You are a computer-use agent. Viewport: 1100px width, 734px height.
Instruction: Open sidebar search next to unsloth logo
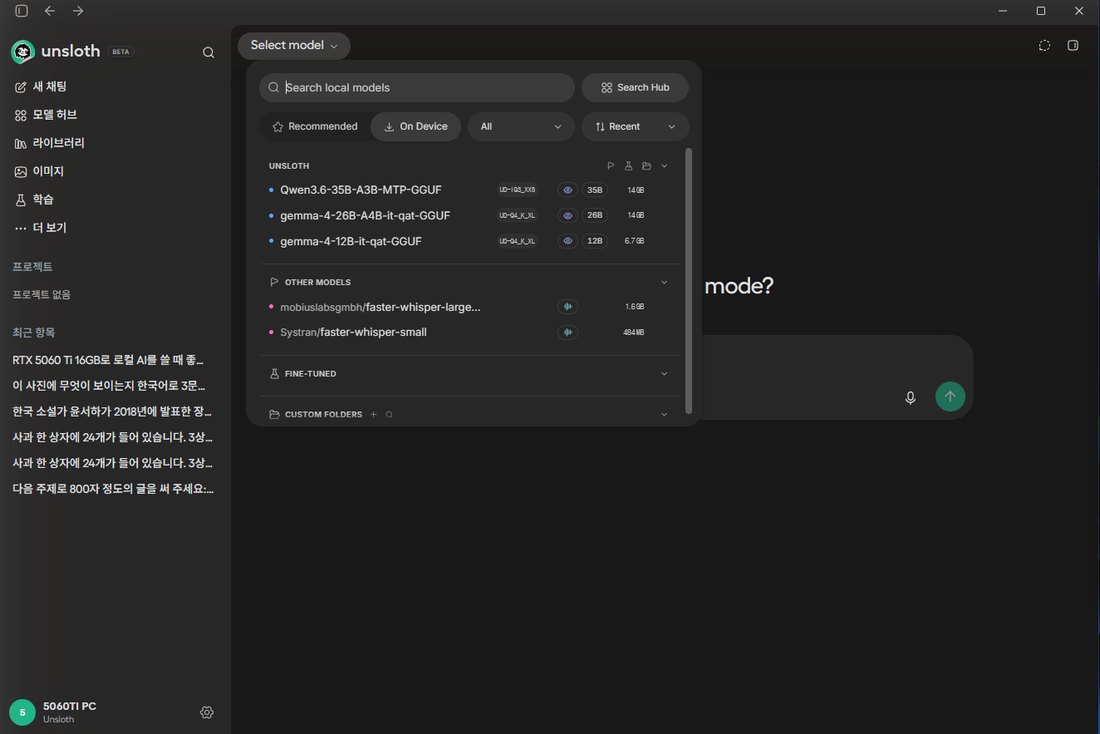coord(208,52)
